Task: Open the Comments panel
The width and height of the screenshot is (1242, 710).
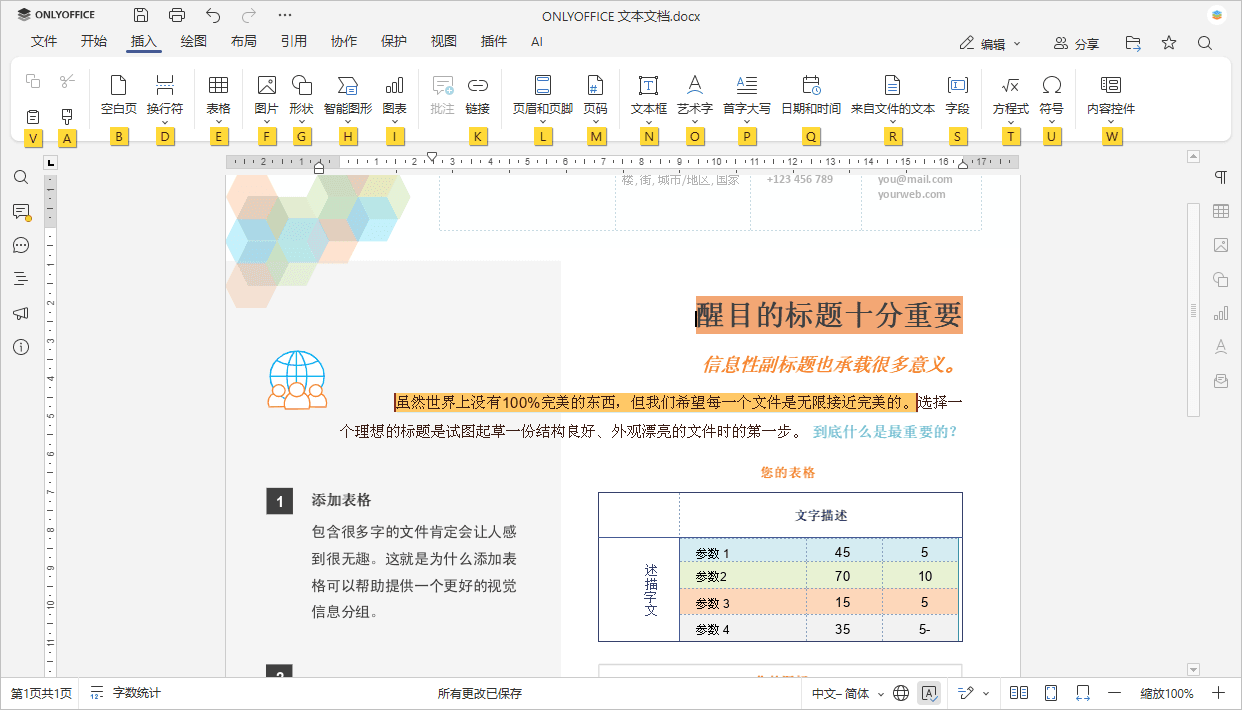Action: (21, 212)
